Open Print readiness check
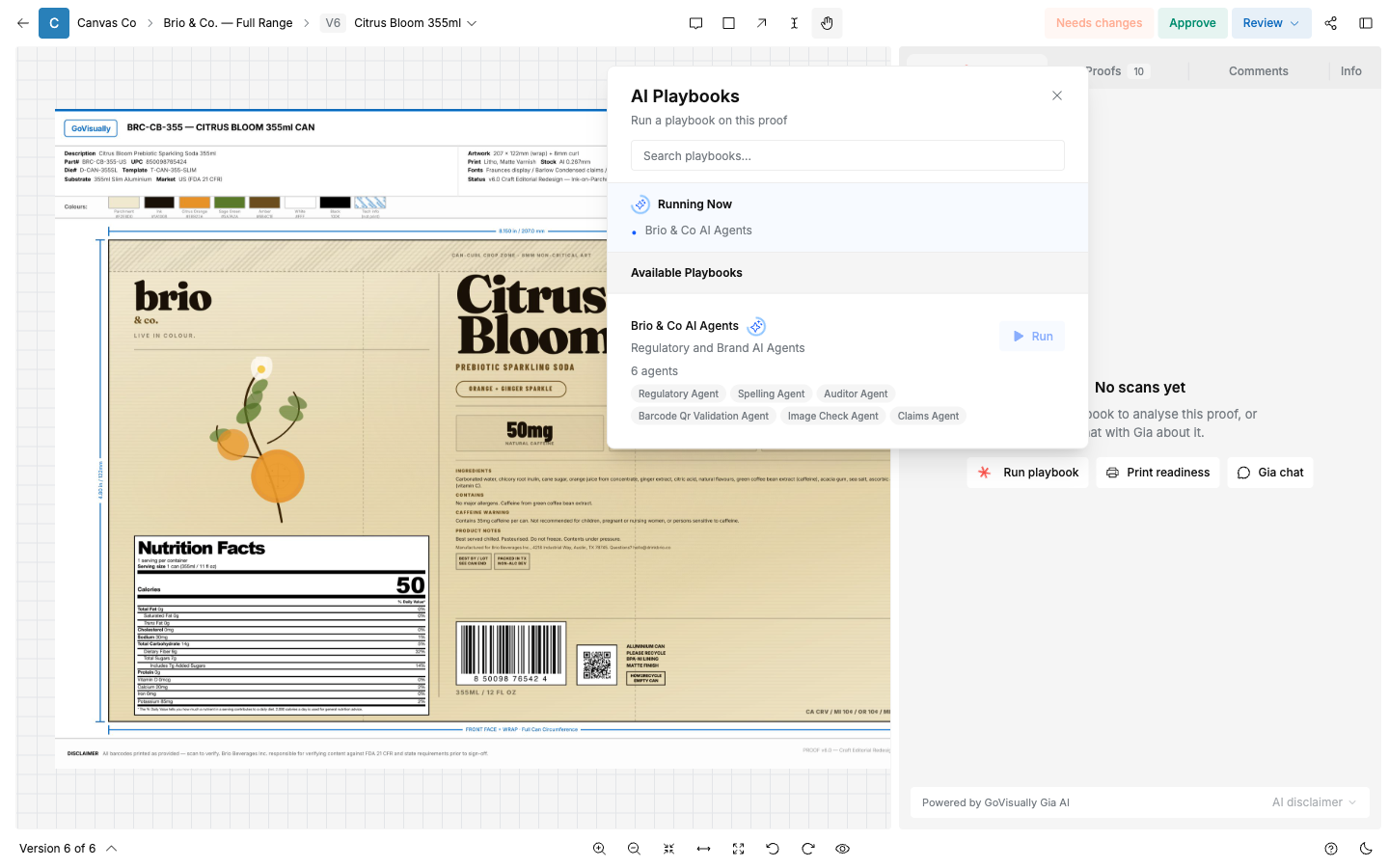 (1157, 473)
